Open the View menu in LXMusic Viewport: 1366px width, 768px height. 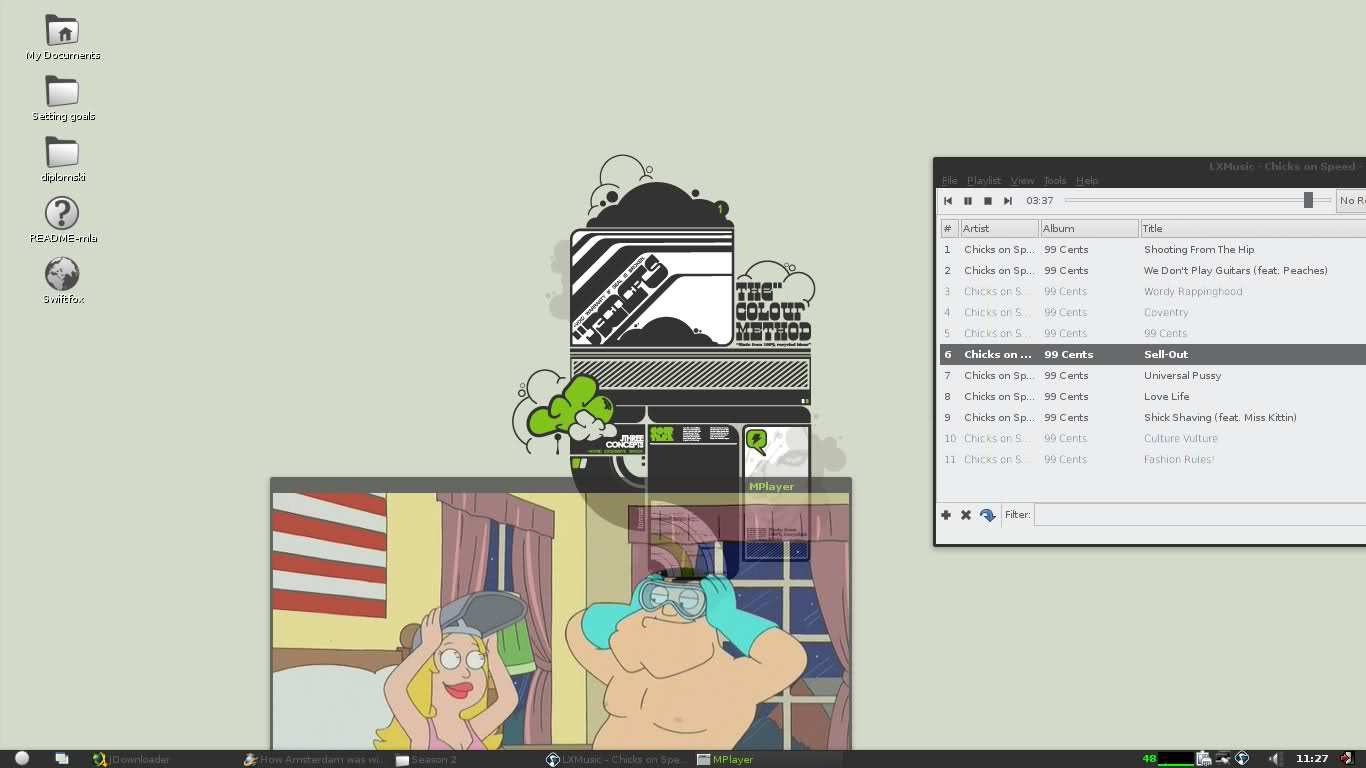[x=1022, y=181]
